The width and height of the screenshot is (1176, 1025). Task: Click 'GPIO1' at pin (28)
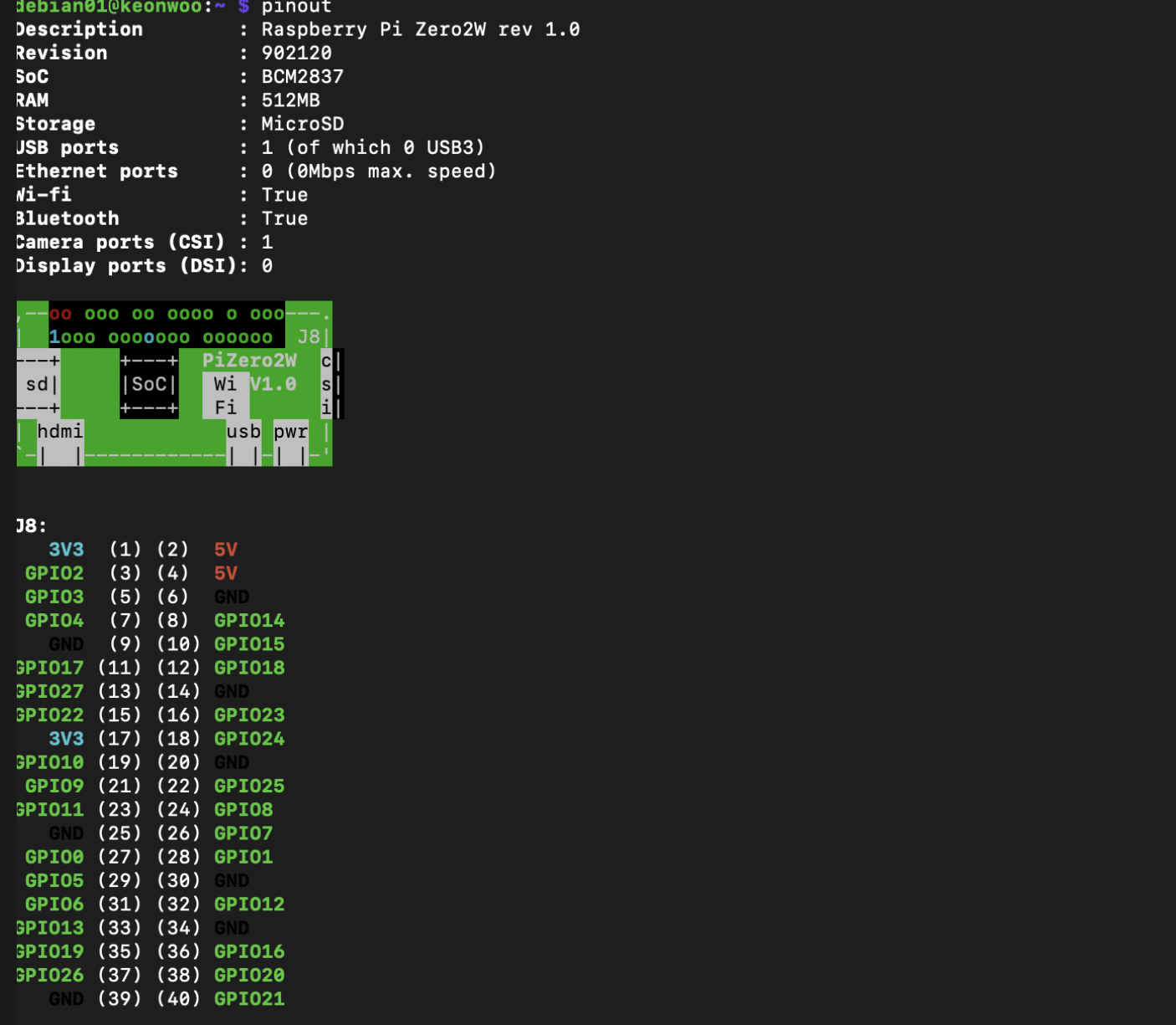click(243, 857)
